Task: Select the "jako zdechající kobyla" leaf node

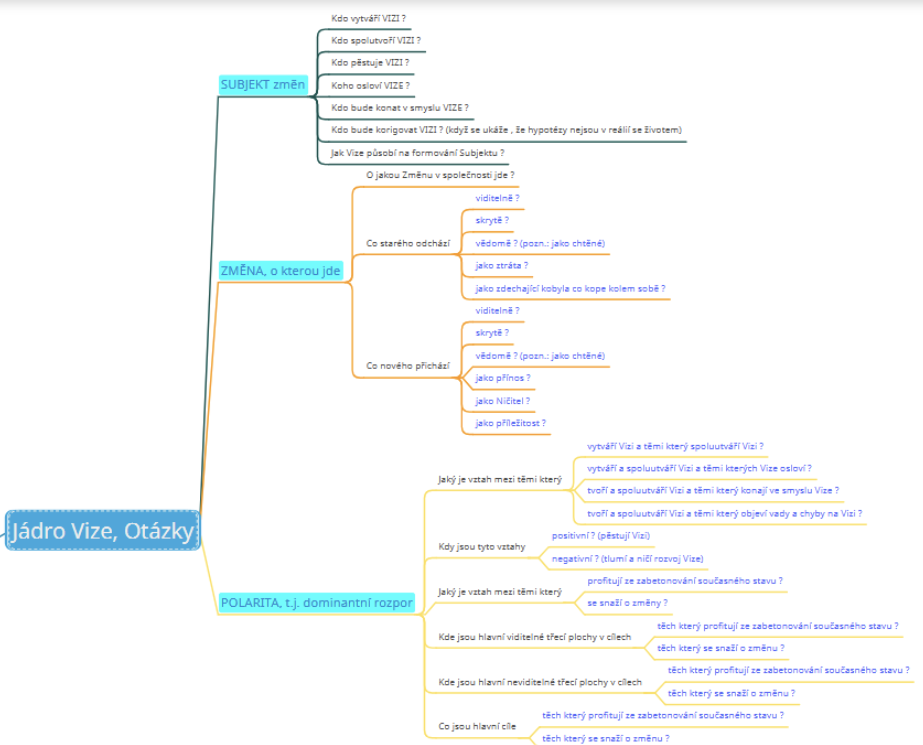Action: pyautogui.click(x=570, y=288)
